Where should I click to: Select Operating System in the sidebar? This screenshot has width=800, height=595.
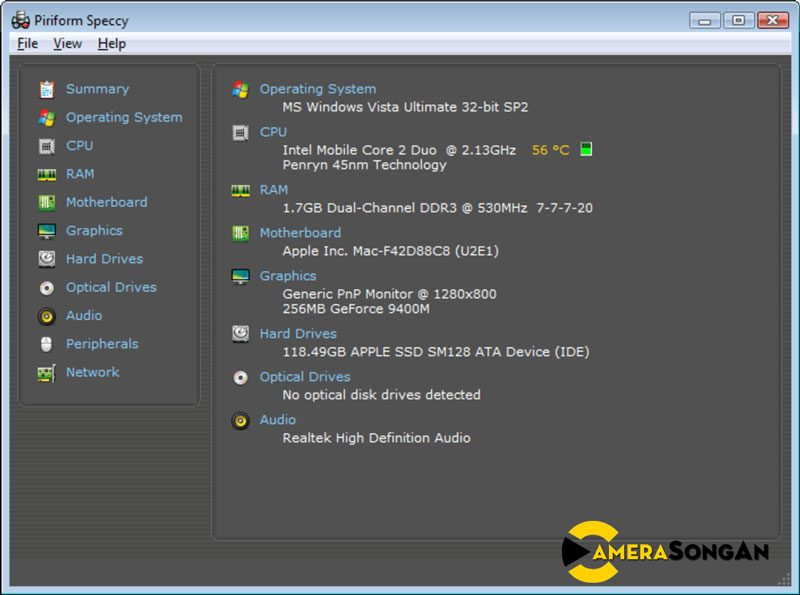(124, 117)
